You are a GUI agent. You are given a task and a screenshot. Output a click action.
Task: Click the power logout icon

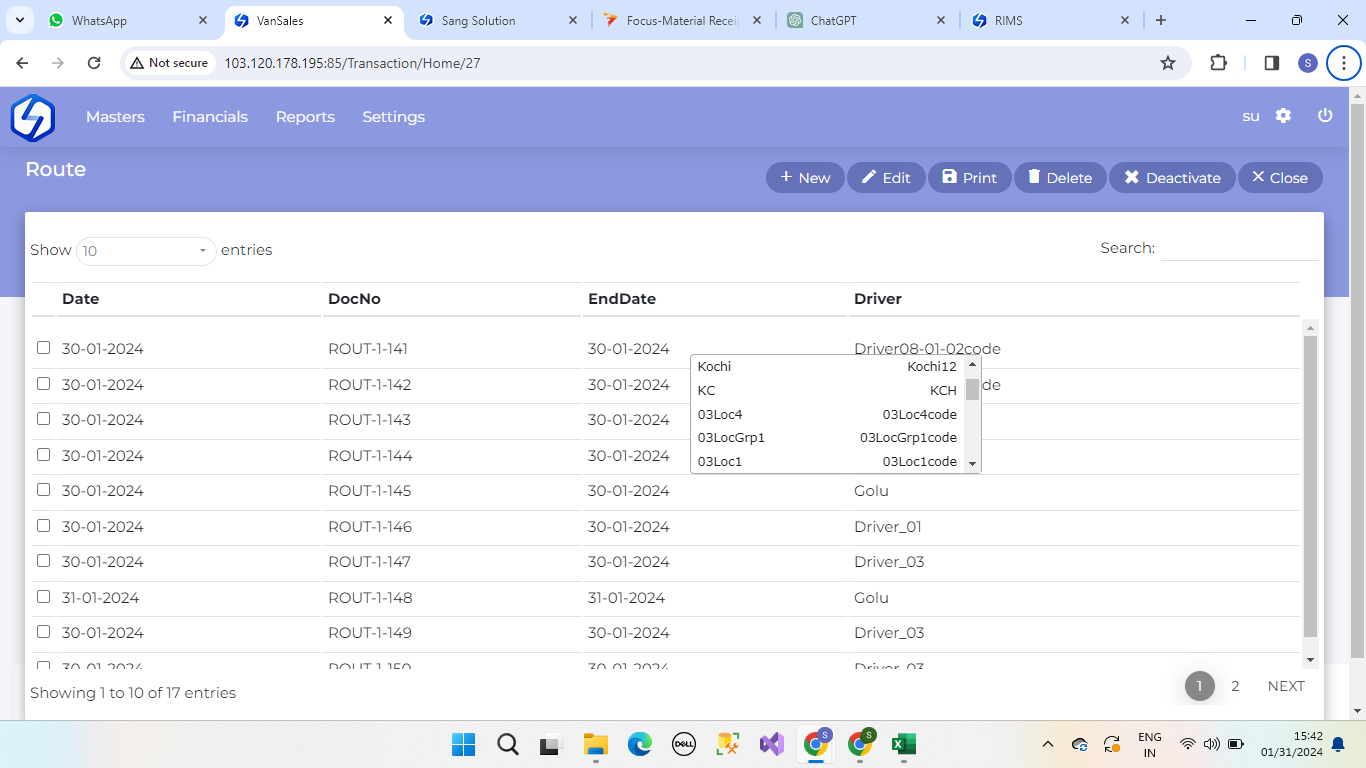(x=1325, y=116)
